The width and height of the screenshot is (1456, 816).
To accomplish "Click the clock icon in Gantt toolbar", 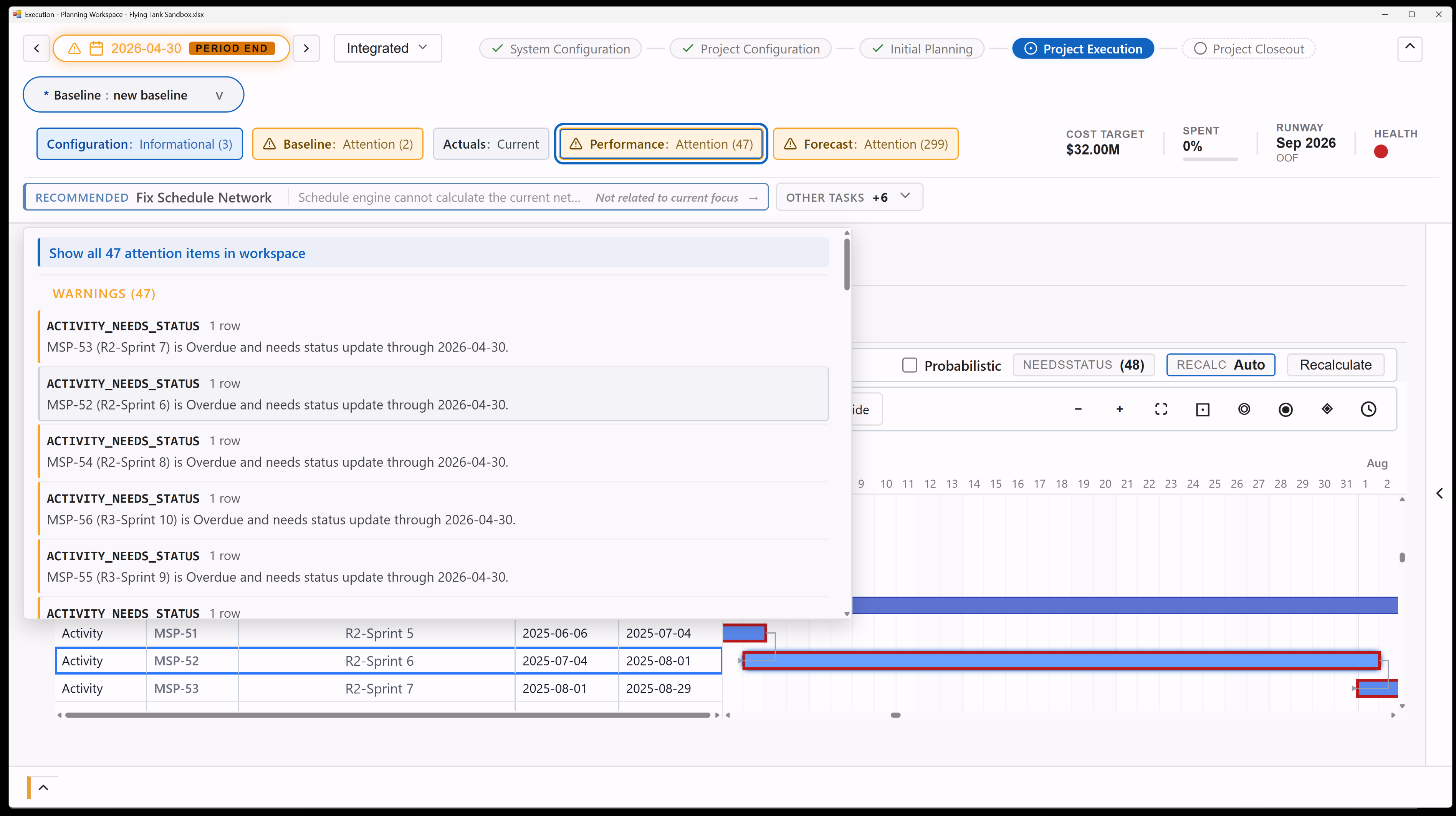I will [x=1368, y=410].
